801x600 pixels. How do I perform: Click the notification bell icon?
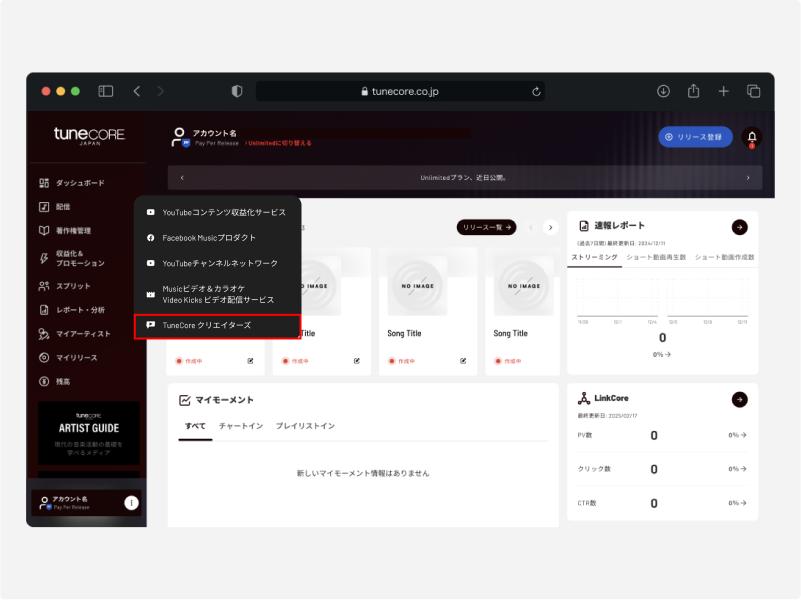(752, 137)
